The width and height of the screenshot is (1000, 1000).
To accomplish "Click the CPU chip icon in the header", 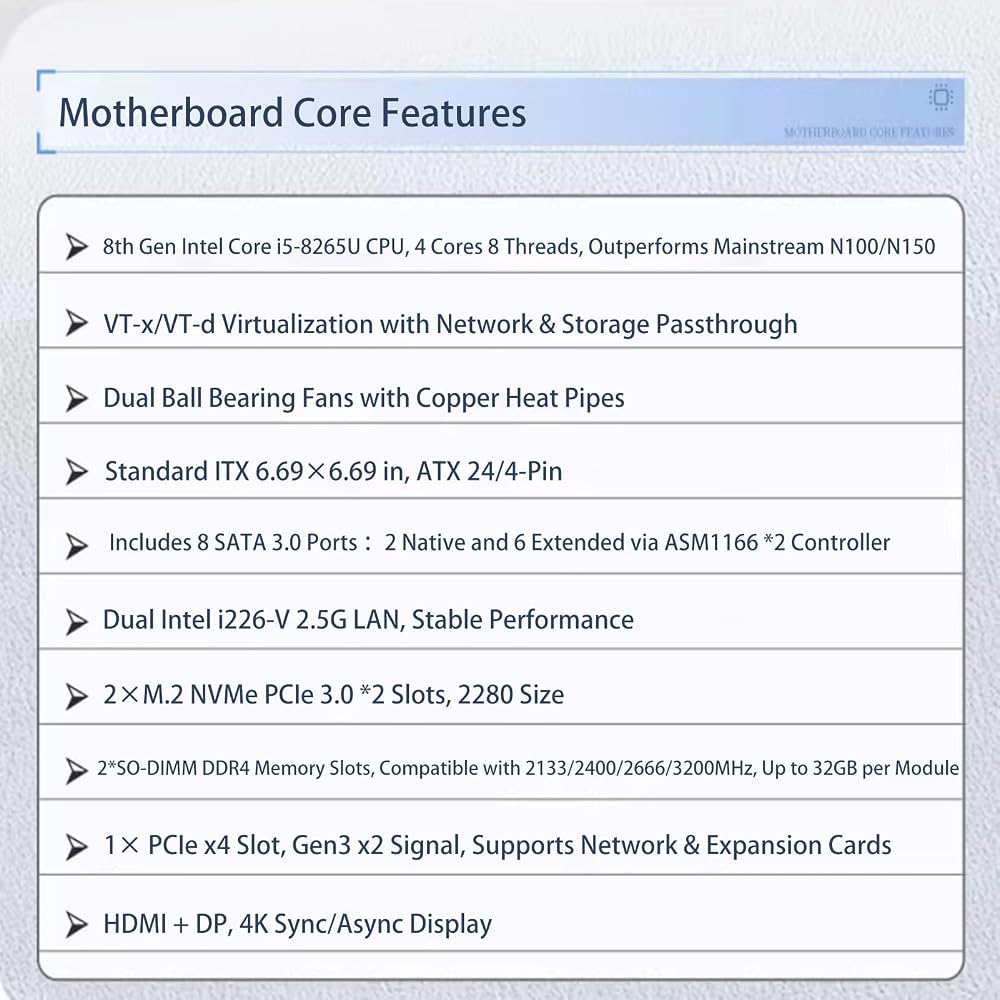I will coord(941,97).
